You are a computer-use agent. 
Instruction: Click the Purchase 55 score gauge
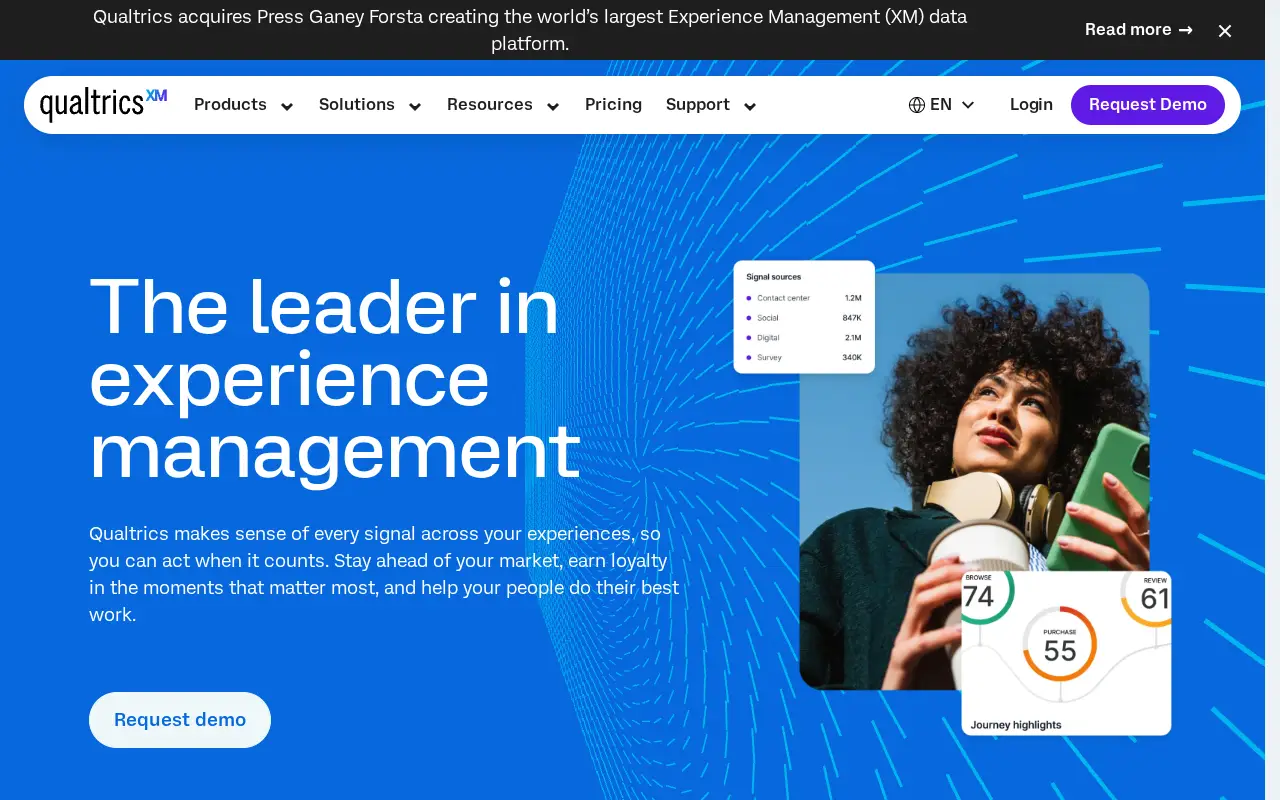pos(1060,645)
